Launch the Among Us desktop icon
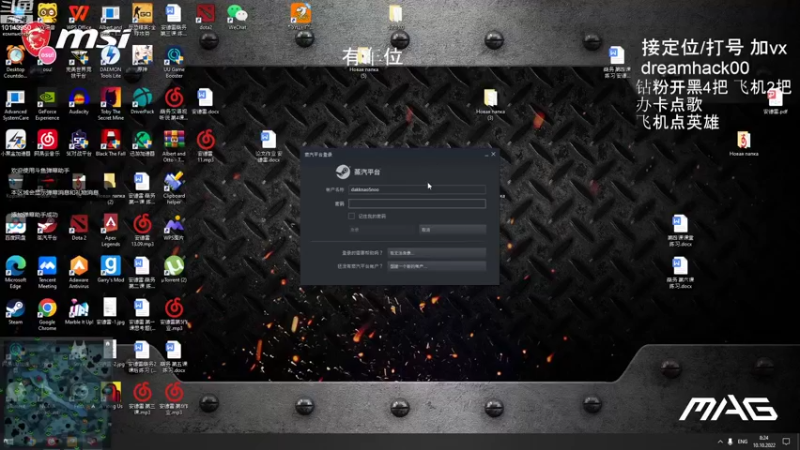Screen dimensions: 800x450 tap(110, 395)
